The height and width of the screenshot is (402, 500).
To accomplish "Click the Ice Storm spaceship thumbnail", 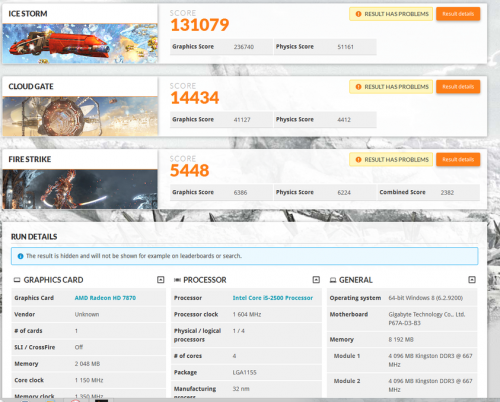I will tap(80, 43).
